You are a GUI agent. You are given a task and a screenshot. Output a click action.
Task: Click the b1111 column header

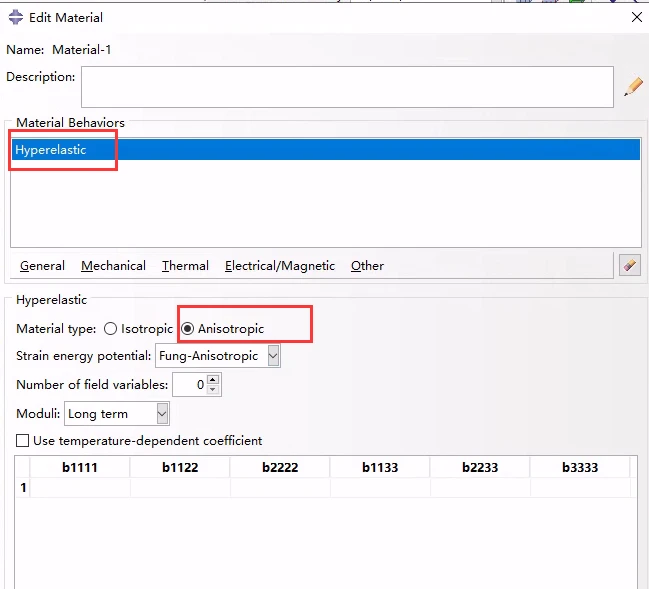80,467
